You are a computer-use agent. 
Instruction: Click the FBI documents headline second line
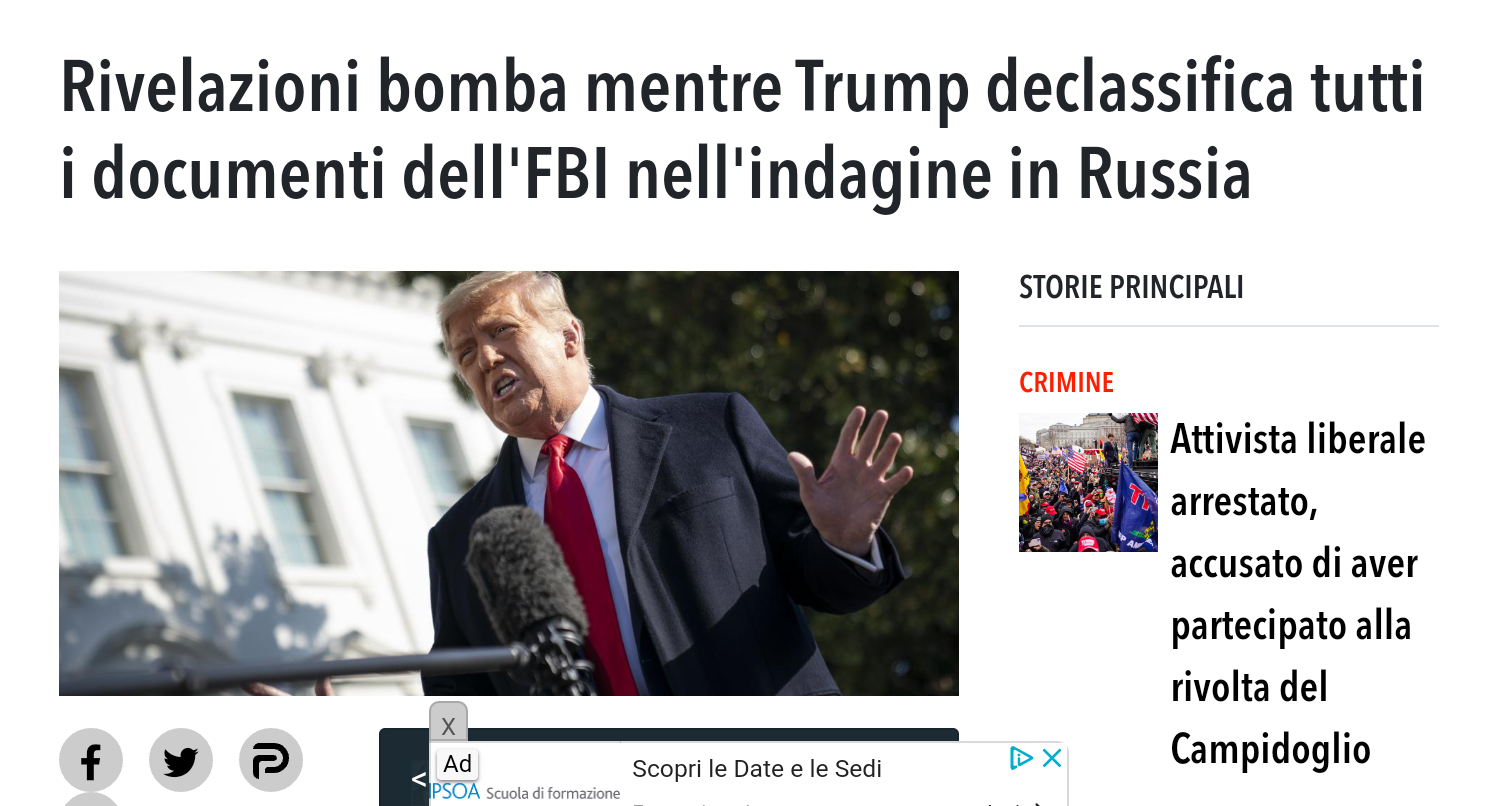pyautogui.click(x=656, y=172)
